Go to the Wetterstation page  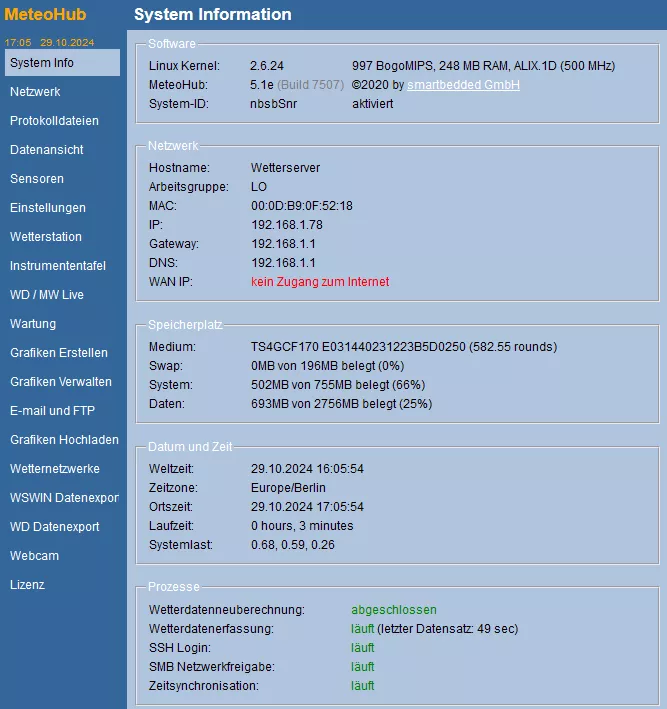point(46,236)
